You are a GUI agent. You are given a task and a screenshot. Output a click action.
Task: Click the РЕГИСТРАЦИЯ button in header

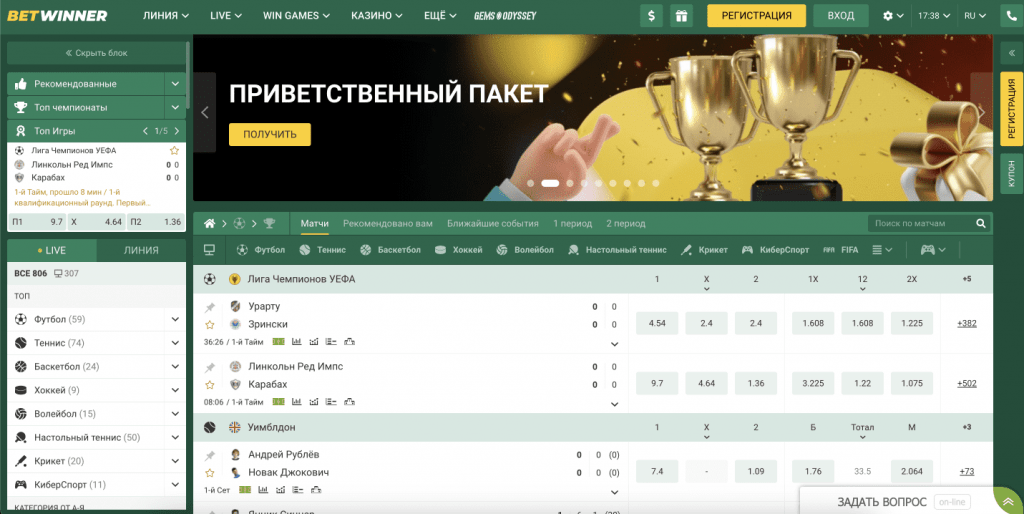tap(756, 16)
